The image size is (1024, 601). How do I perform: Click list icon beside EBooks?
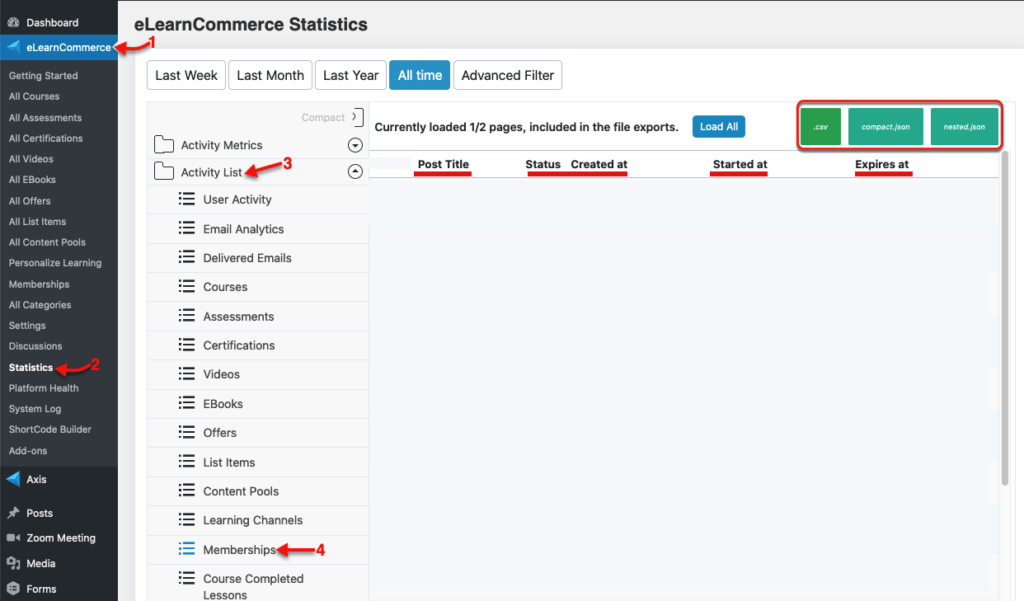pyautogui.click(x=187, y=403)
